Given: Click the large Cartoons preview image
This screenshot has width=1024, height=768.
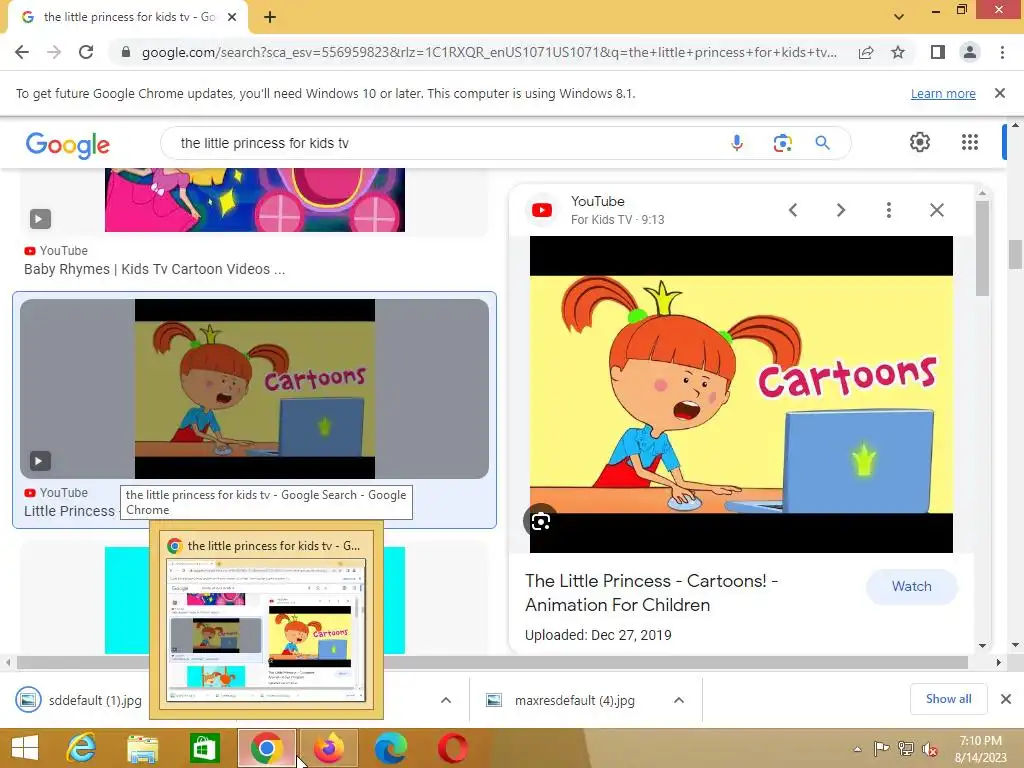Looking at the screenshot, I should tap(741, 394).
